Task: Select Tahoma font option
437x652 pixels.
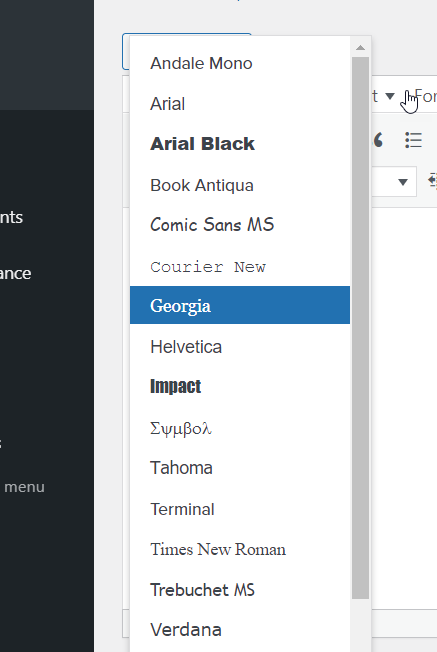Action: tap(240, 468)
